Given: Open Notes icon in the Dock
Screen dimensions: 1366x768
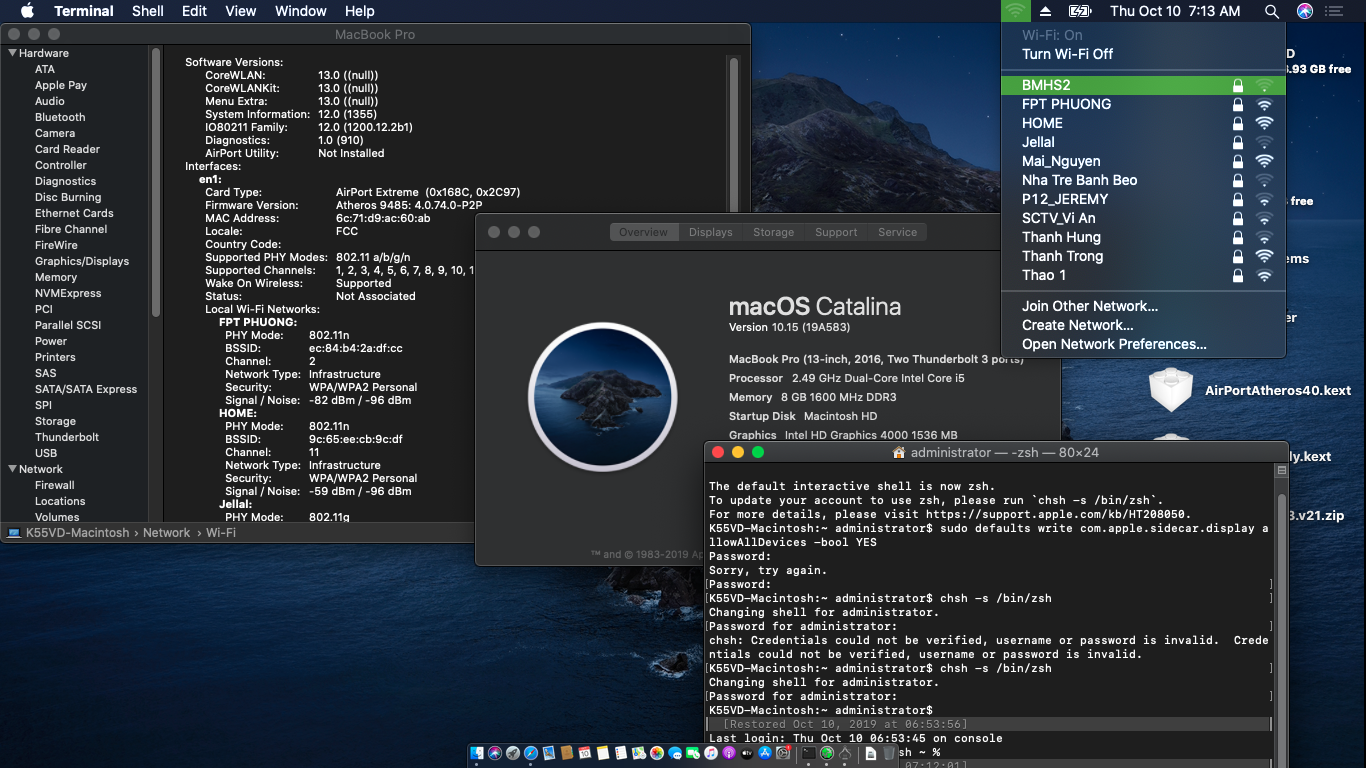Looking at the screenshot, I should coord(603,753).
